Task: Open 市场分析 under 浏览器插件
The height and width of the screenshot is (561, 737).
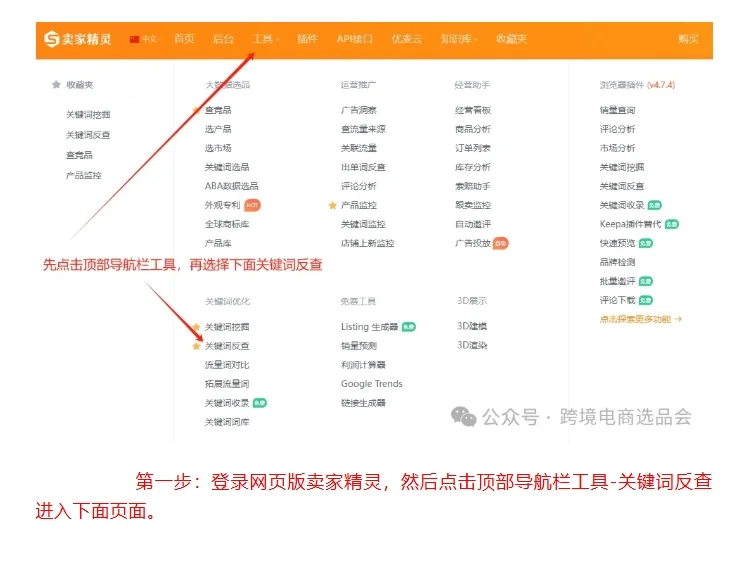Action: pos(617,148)
